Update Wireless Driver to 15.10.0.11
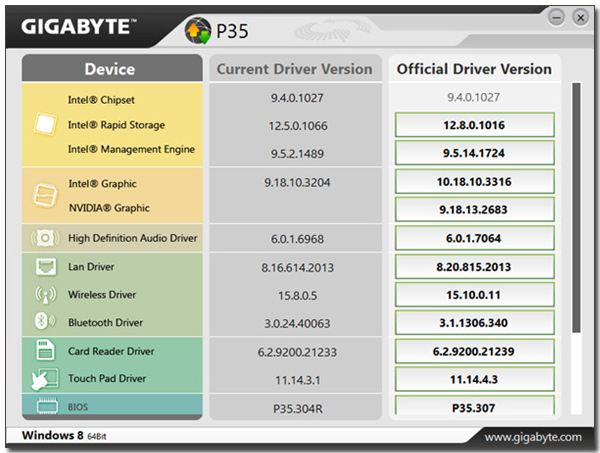The image size is (600, 453). click(474, 295)
